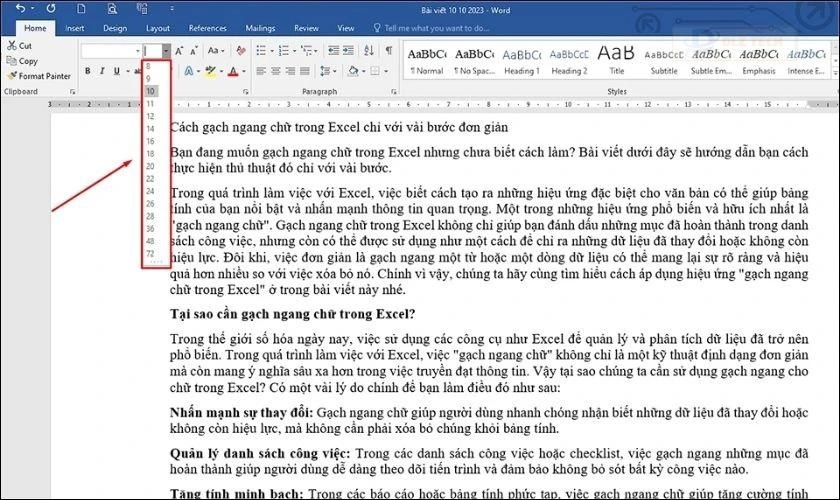840x500 pixels.
Task: Activate the Format Painter brush
Action: click(x=39, y=76)
